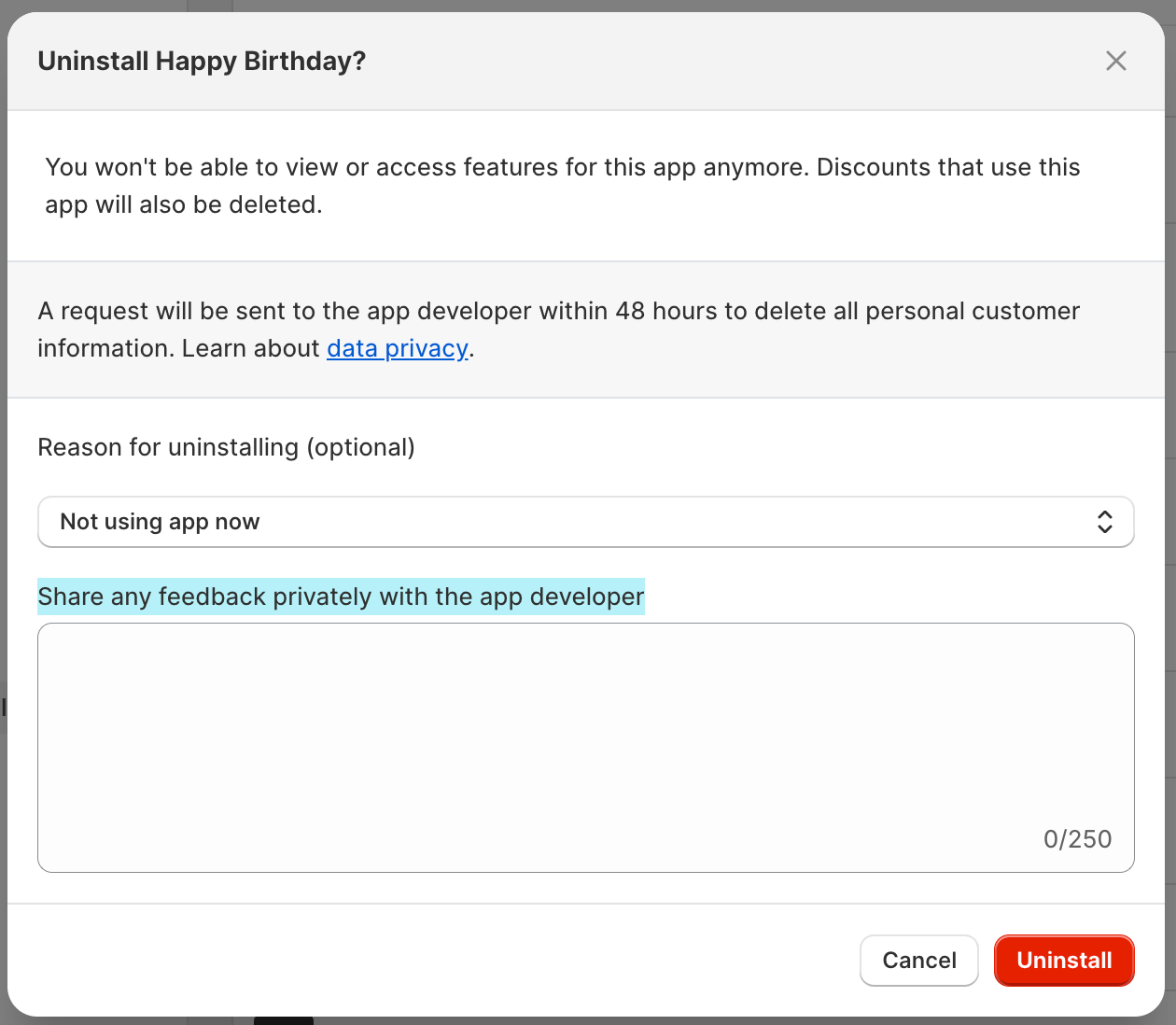Confirm with the red Uninstall button
Screen dimensions: 1176x1025
[1064, 961]
